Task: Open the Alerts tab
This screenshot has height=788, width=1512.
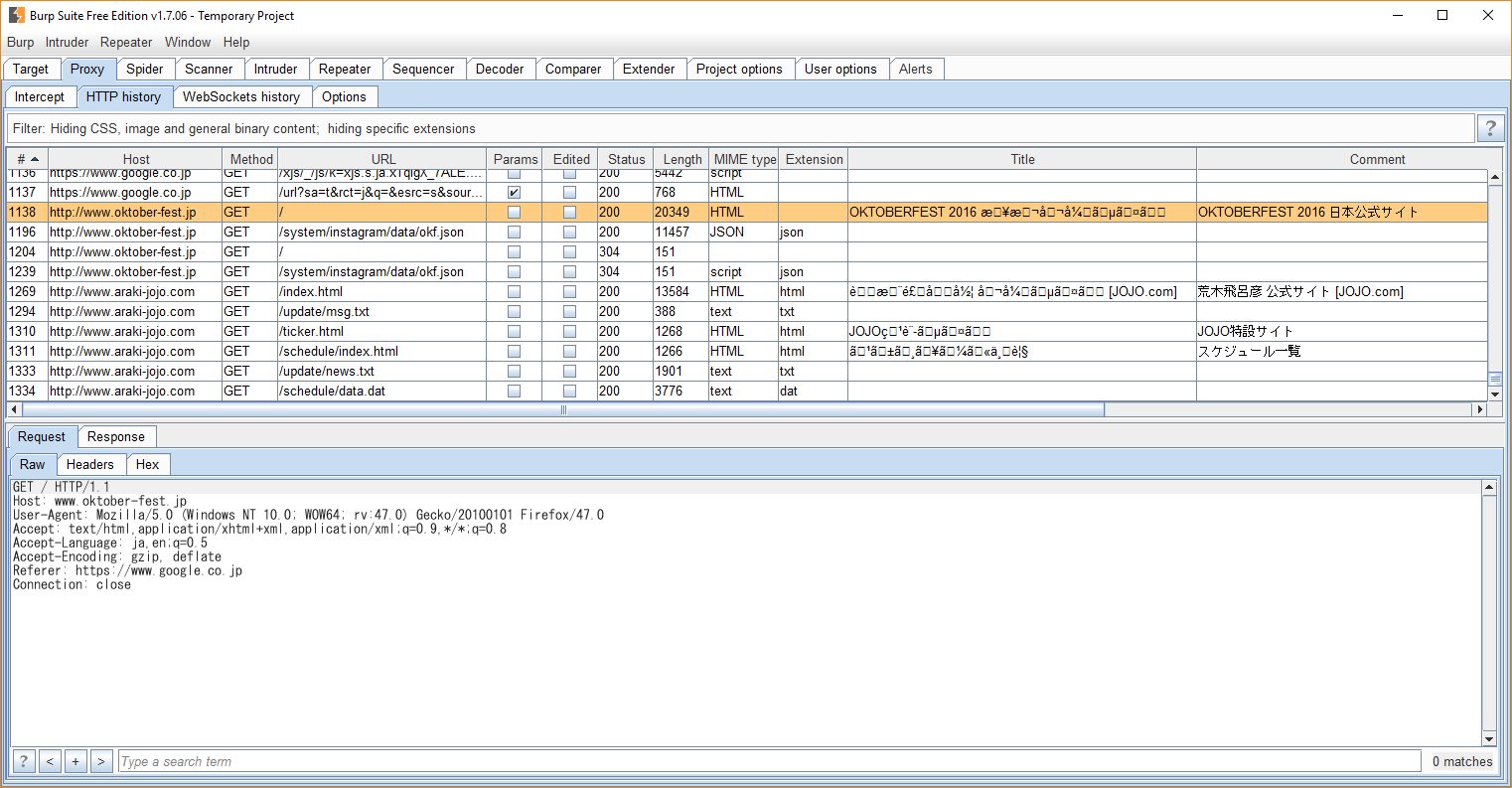Action: click(x=916, y=69)
